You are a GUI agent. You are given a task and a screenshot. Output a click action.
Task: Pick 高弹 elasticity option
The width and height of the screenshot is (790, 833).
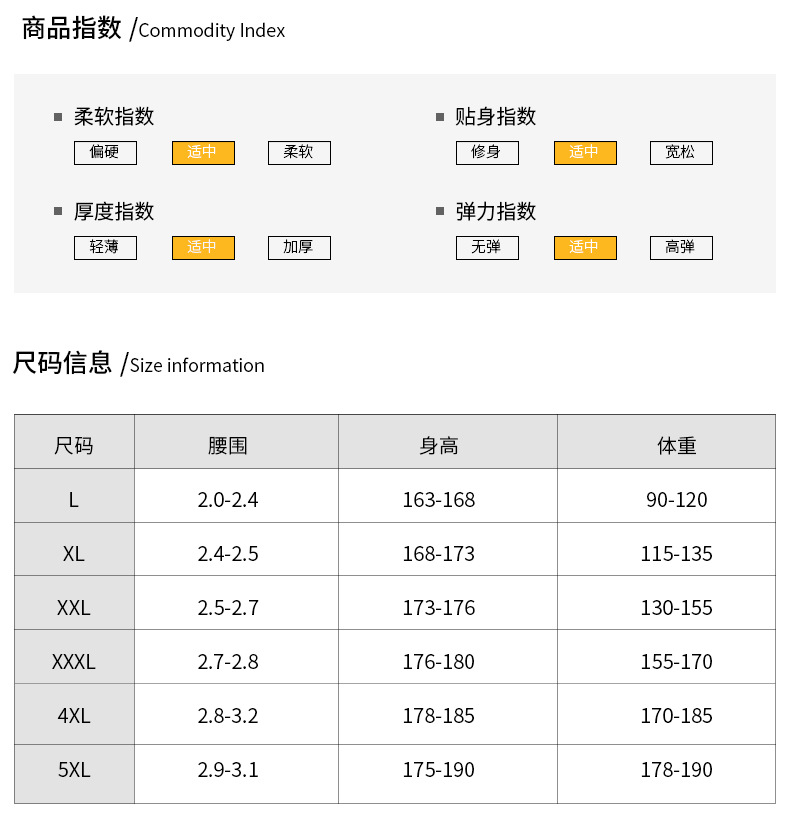681,248
